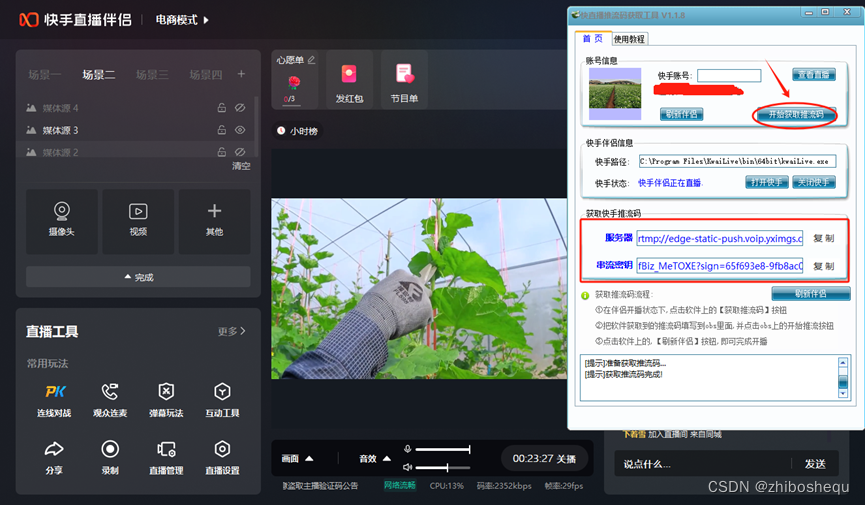865x505 pixels.
Task: Click the account avatar thumbnail
Action: 615,94
